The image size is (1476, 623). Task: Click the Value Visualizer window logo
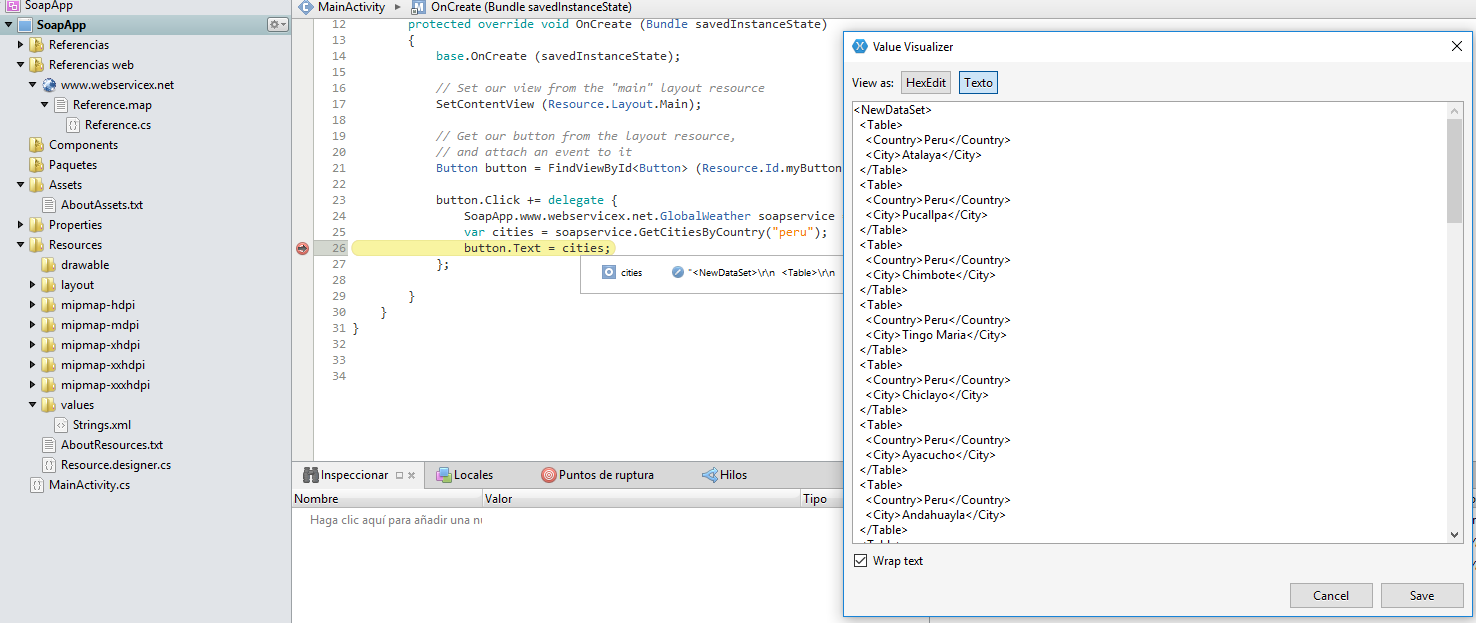click(x=859, y=46)
